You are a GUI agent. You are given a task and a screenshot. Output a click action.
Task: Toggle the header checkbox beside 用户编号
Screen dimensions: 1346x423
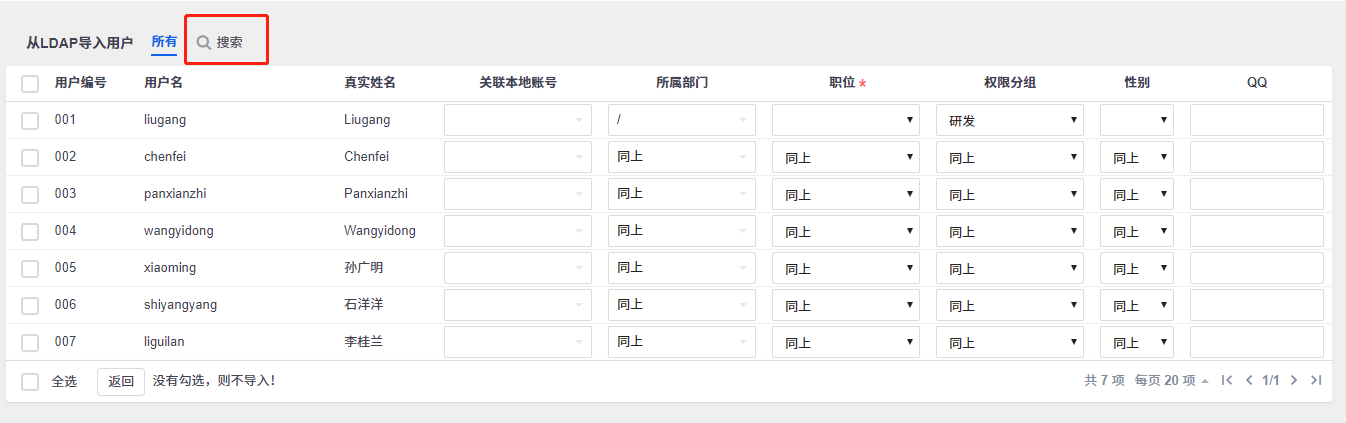(x=30, y=83)
